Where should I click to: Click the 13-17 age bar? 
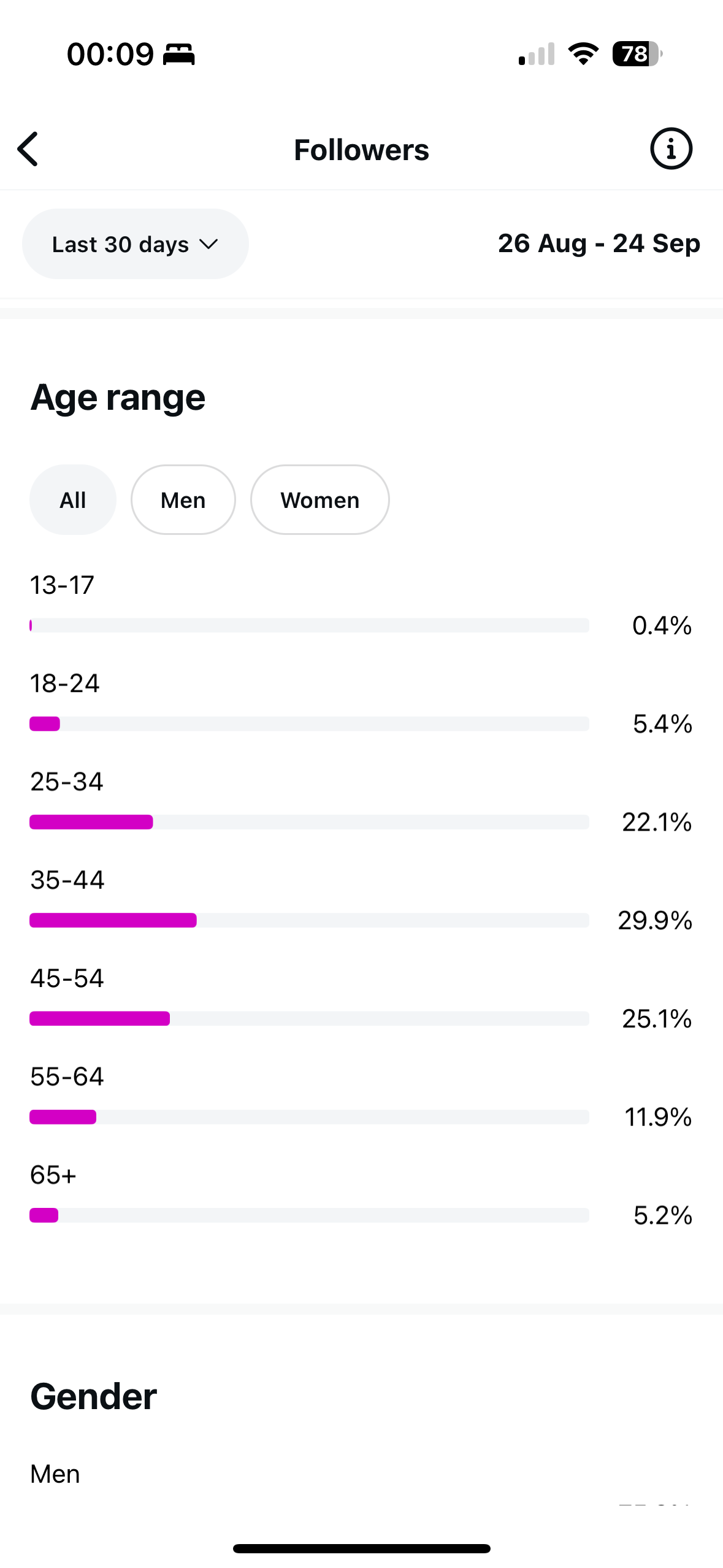[309, 626]
